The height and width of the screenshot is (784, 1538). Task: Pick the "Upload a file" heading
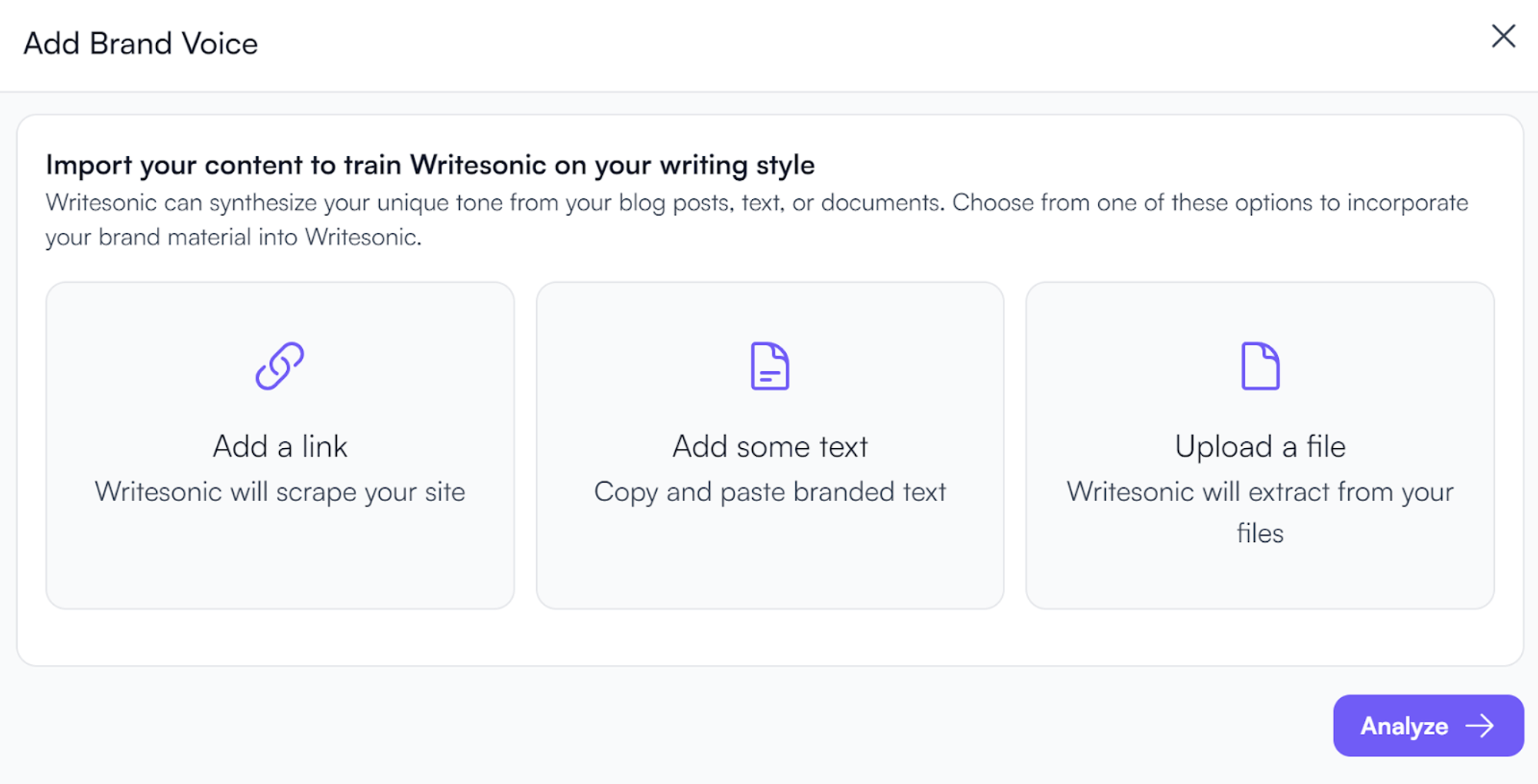[1260, 447]
